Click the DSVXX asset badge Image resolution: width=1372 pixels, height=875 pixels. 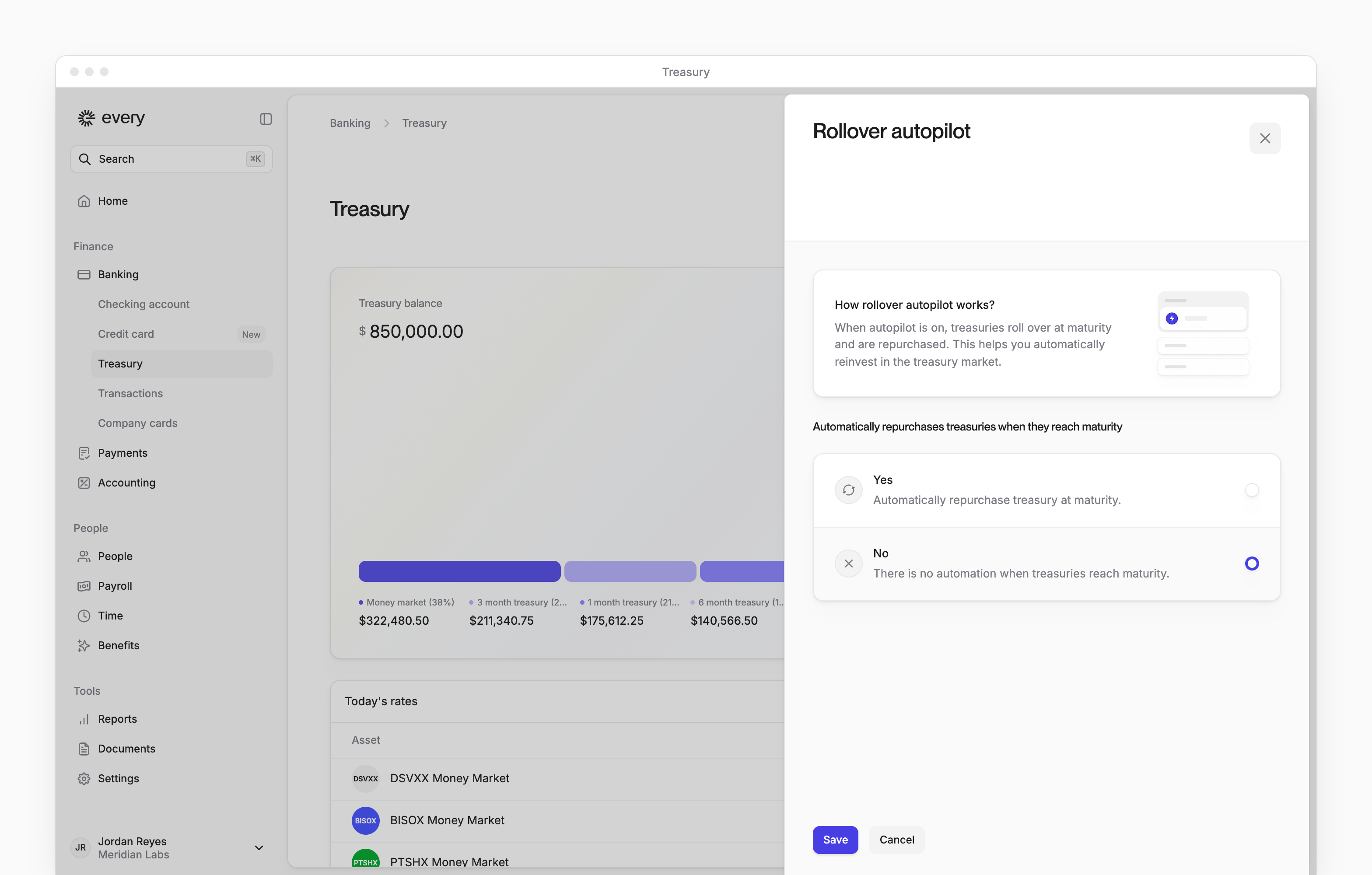tap(366, 778)
